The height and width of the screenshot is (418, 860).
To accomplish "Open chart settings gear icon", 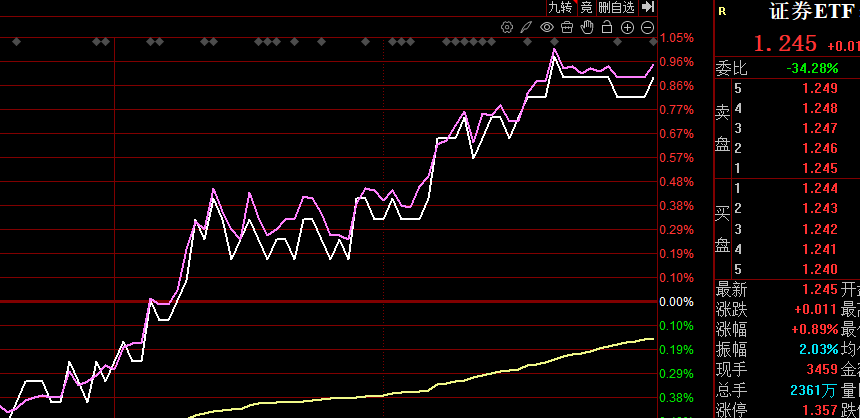I will 507,27.
